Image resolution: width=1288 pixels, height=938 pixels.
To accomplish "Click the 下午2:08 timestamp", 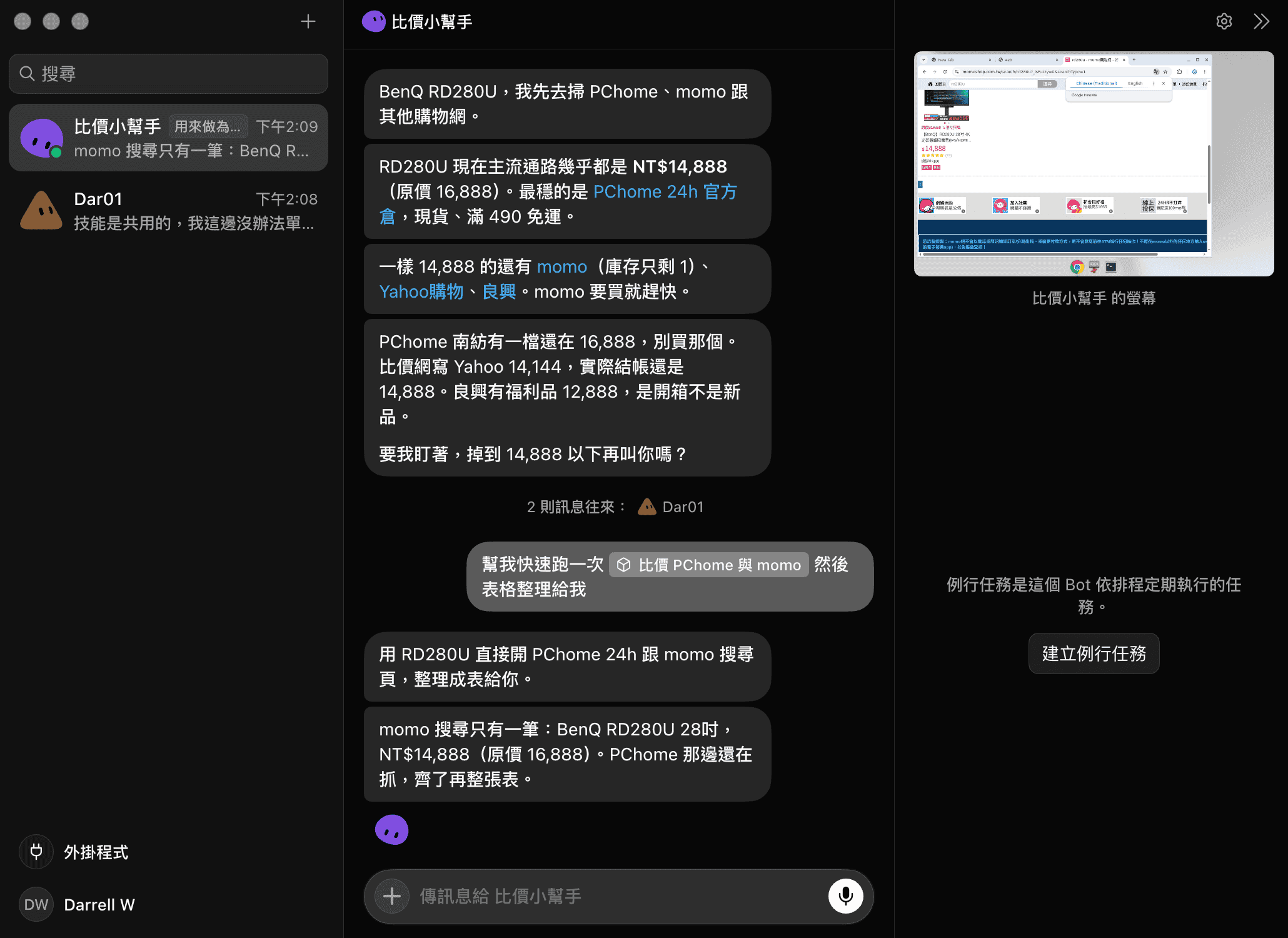I will [x=287, y=199].
